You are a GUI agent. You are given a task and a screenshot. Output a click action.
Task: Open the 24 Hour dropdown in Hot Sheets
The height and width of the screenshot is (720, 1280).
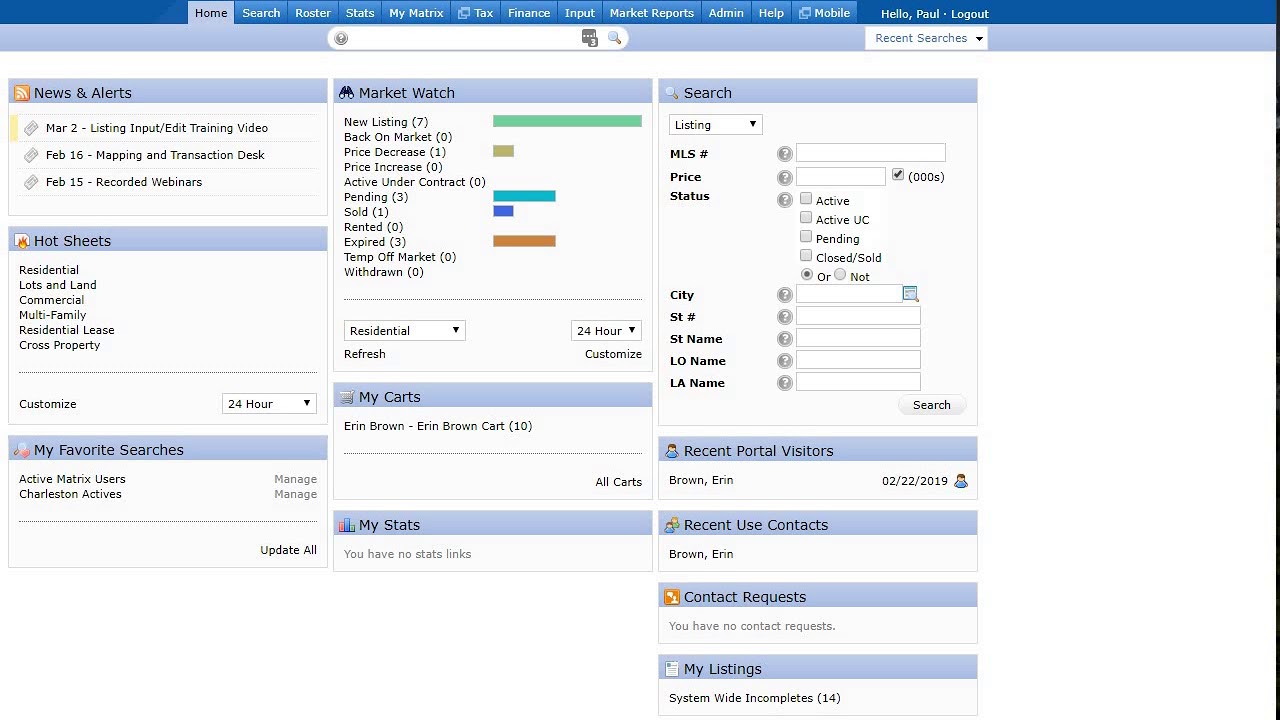[x=269, y=404]
